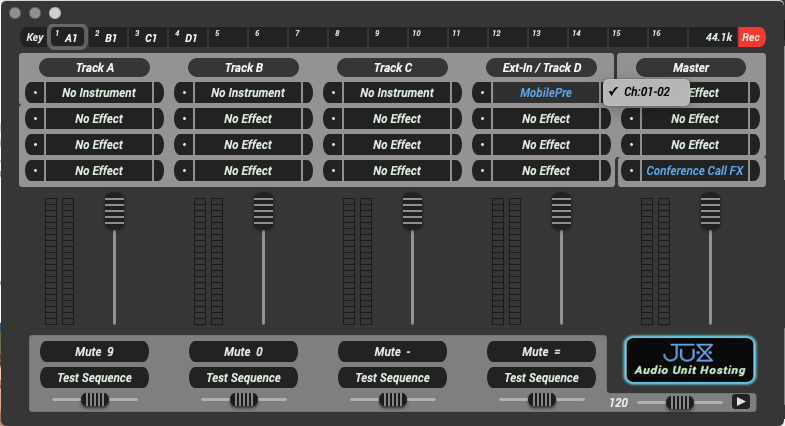Click the tempo slider knob next to 120
785x426 pixels.
[x=679, y=402]
